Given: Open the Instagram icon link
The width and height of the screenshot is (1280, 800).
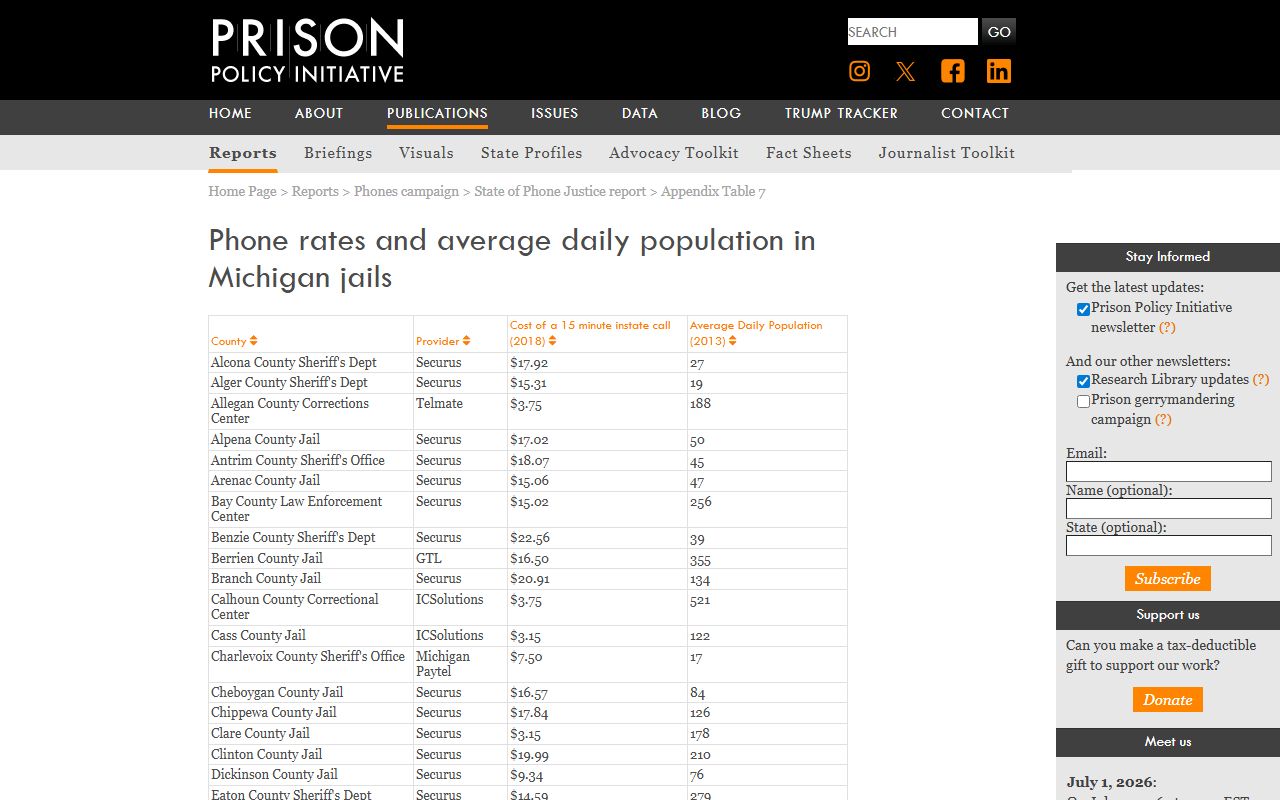Looking at the screenshot, I should [860, 71].
